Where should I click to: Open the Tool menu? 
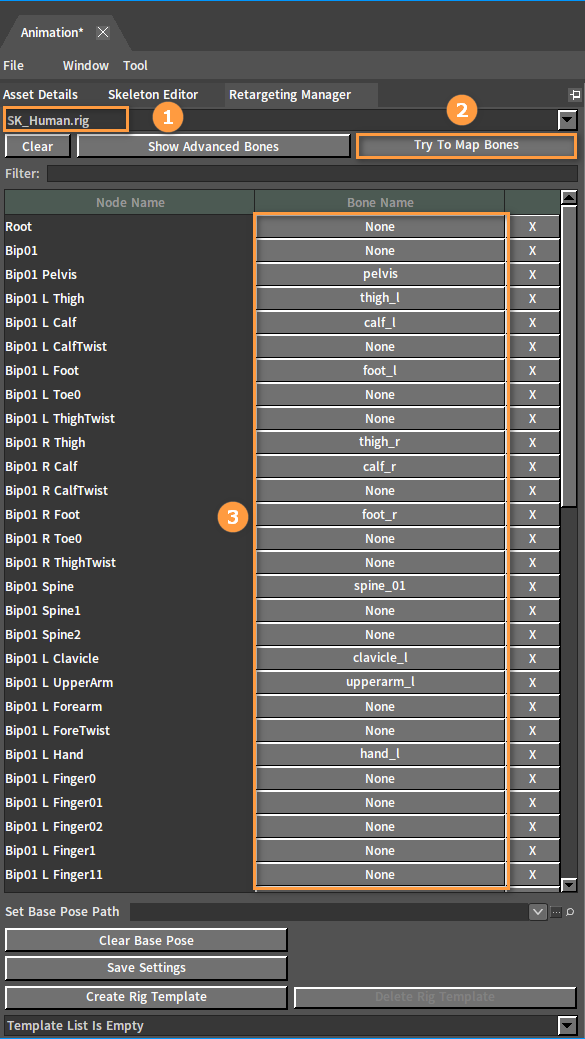coord(135,66)
